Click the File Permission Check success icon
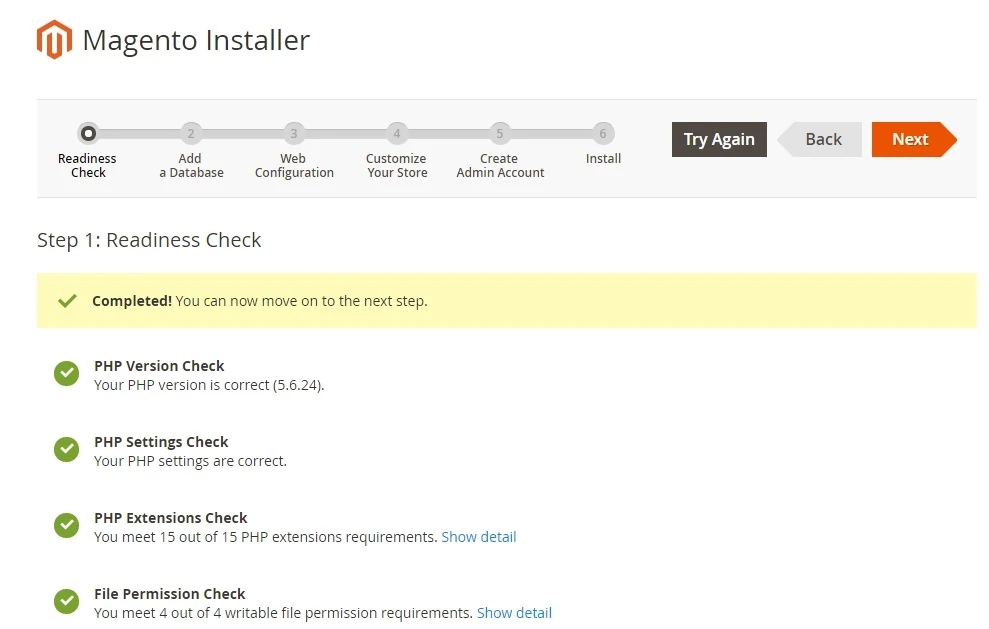The image size is (989, 629). (66, 601)
